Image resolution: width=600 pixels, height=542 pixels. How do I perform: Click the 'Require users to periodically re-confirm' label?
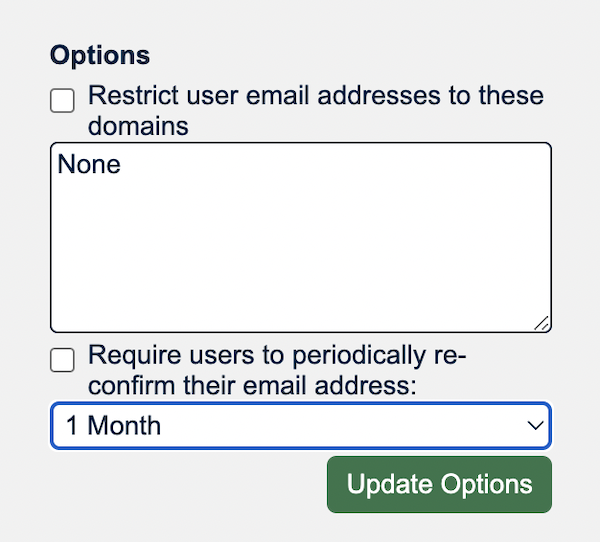click(x=277, y=370)
